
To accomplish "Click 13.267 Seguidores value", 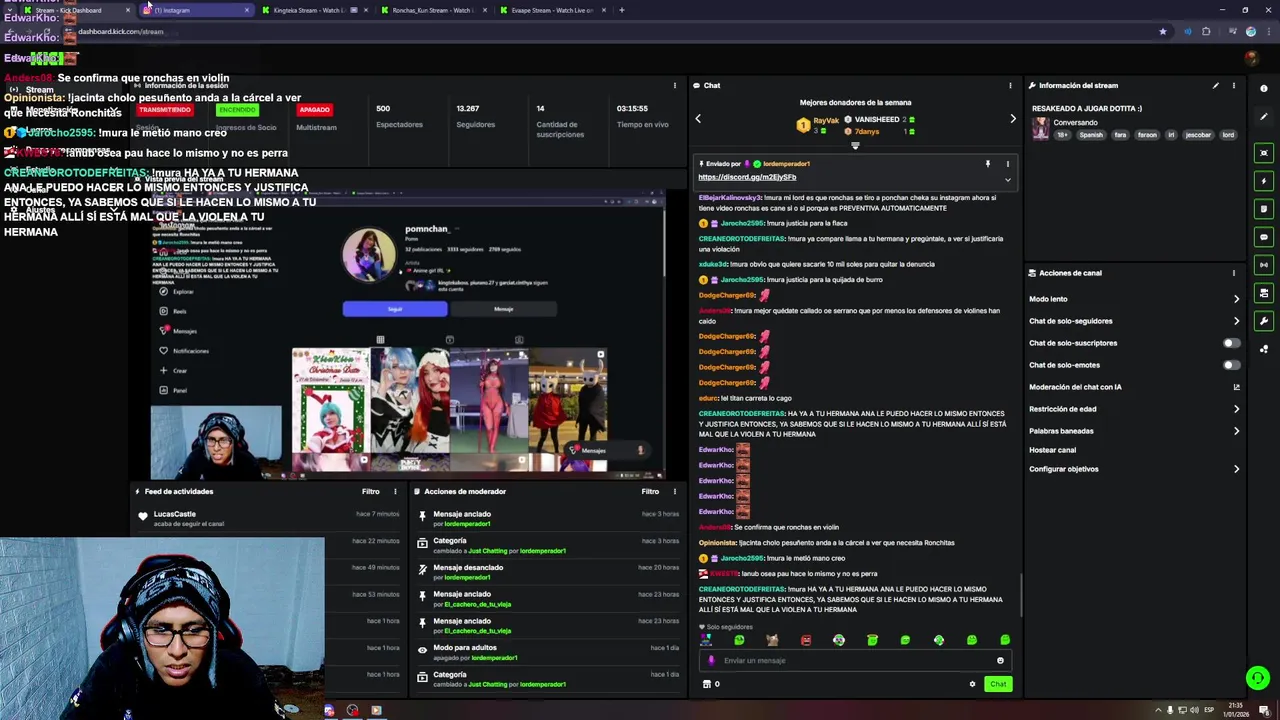I will coord(468,108).
